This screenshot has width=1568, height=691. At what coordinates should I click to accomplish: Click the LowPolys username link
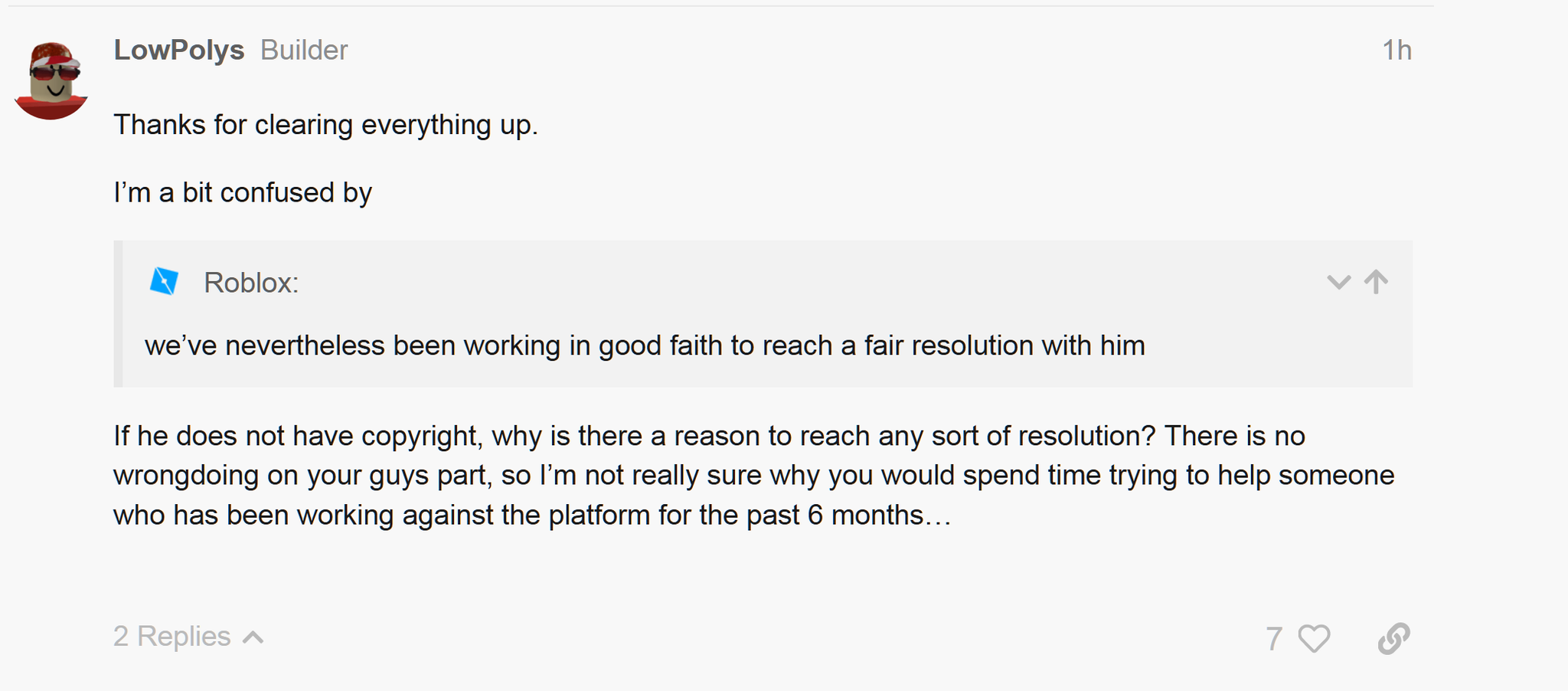(x=179, y=51)
